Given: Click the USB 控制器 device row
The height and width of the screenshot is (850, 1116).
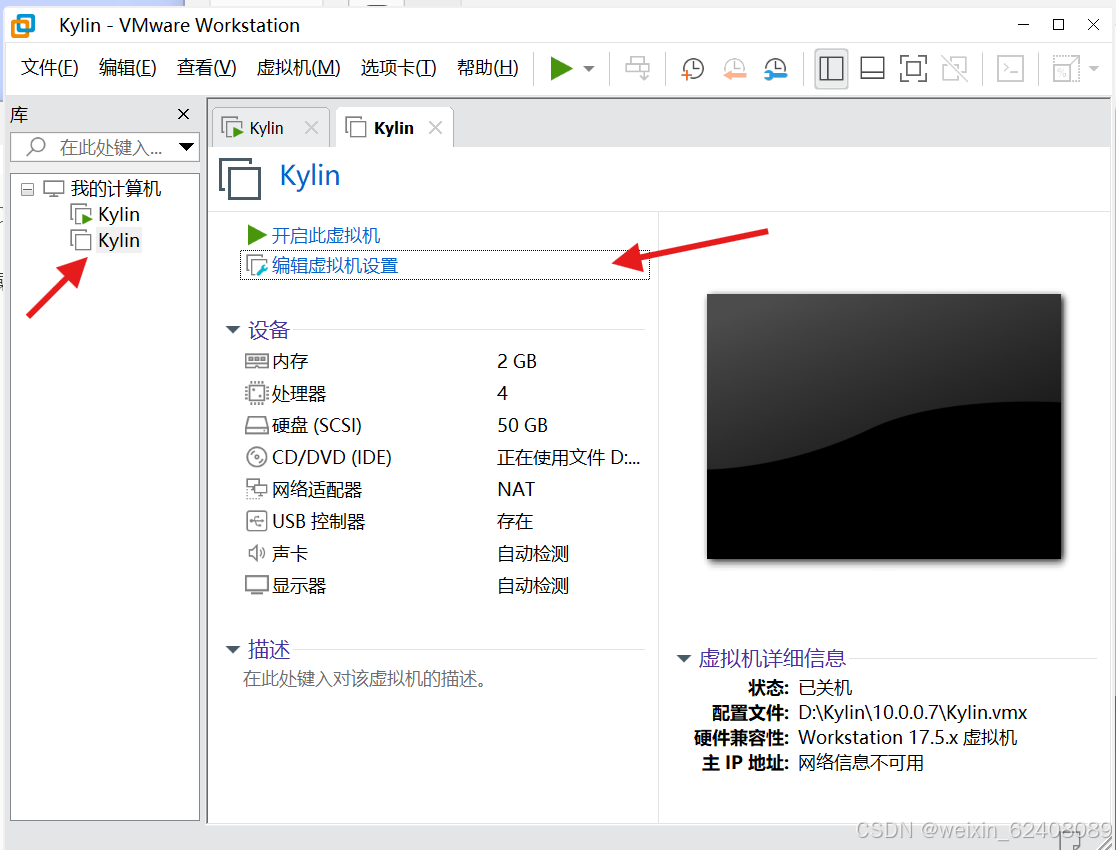Looking at the screenshot, I should pos(443,521).
